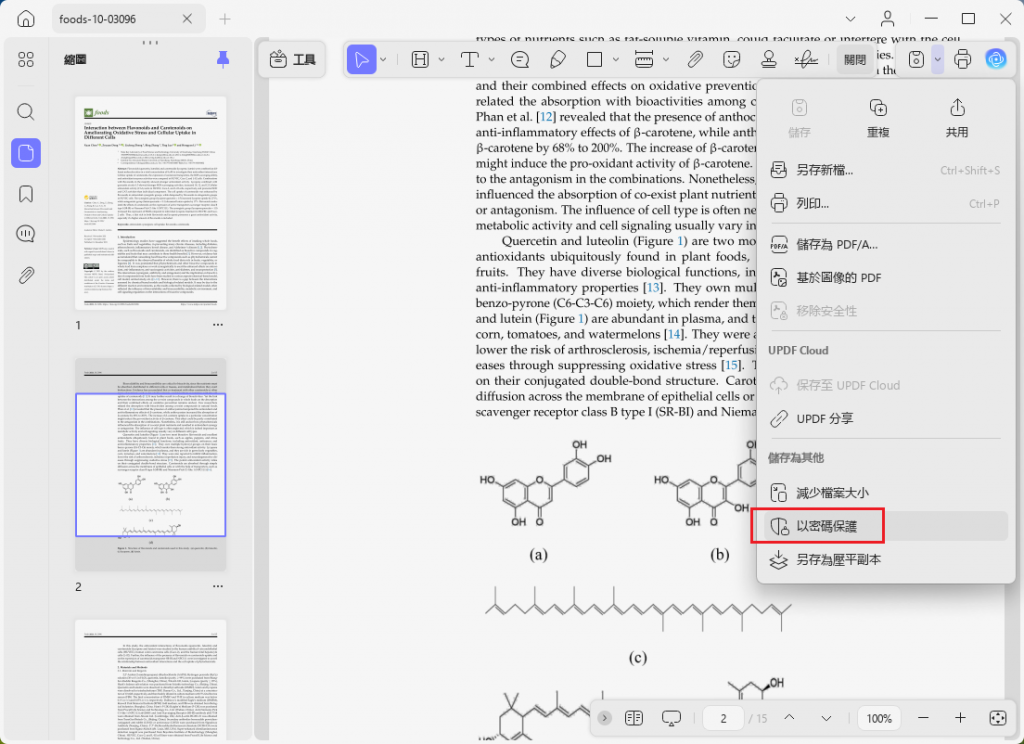Open the sticker annotation tool
The image size is (1024, 744).
point(731,59)
